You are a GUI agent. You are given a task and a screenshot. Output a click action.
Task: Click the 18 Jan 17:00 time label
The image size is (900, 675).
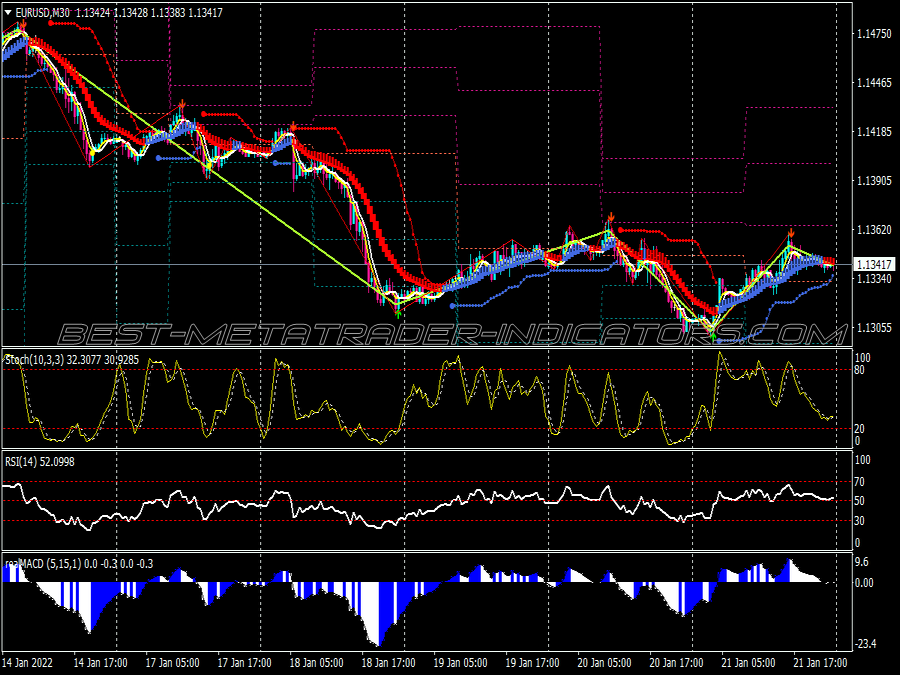tap(389, 663)
